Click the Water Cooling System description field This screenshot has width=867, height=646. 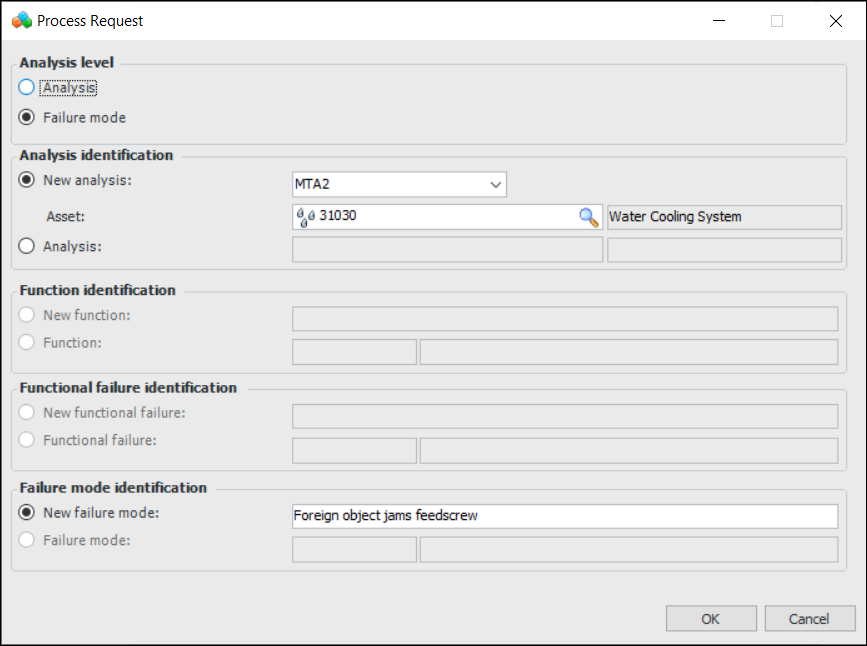724,217
